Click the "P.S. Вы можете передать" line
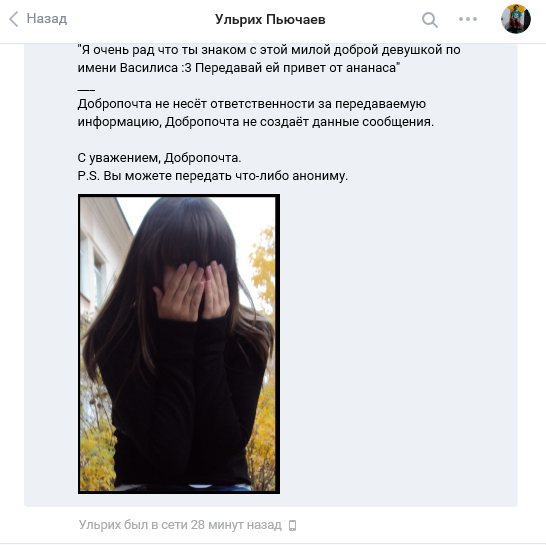The width and height of the screenshot is (546, 545). (212, 176)
